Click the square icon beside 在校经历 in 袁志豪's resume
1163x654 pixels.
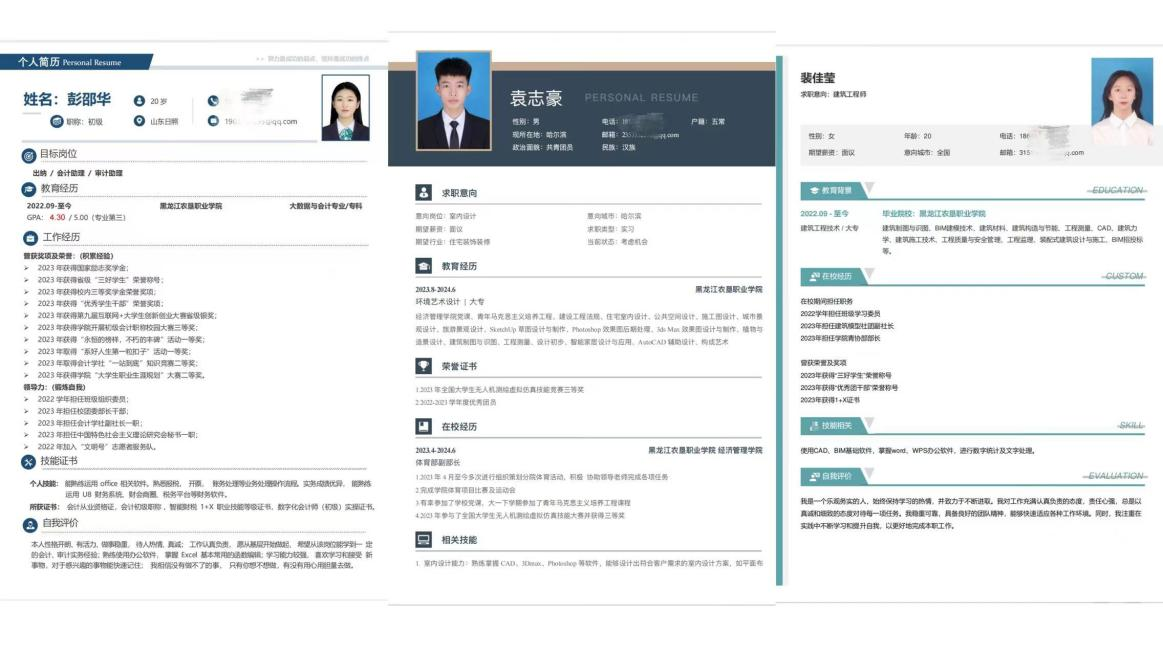(424, 427)
